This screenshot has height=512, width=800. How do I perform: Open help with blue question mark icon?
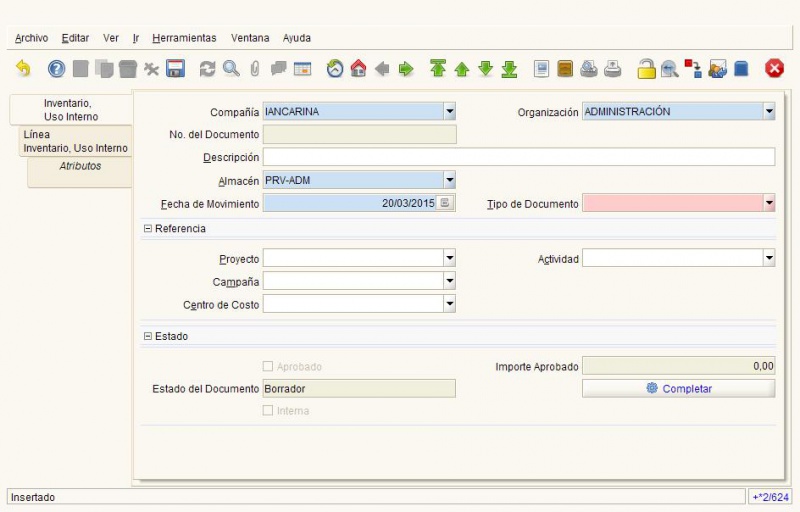point(57,69)
